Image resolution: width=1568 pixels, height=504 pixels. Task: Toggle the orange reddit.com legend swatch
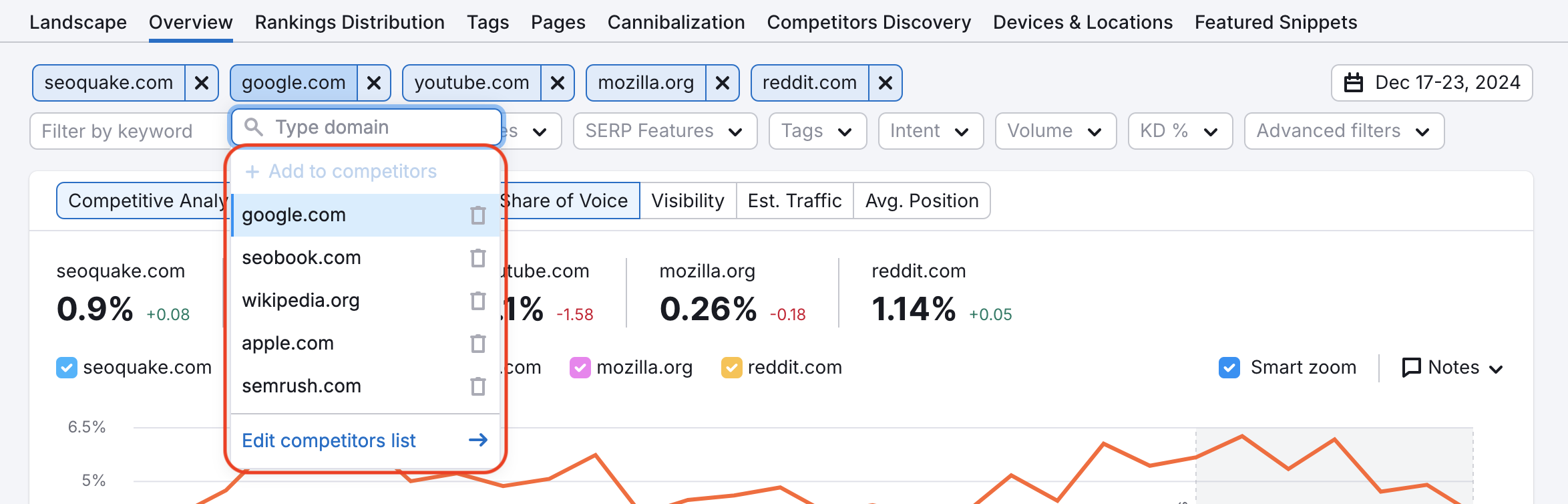pos(732,368)
